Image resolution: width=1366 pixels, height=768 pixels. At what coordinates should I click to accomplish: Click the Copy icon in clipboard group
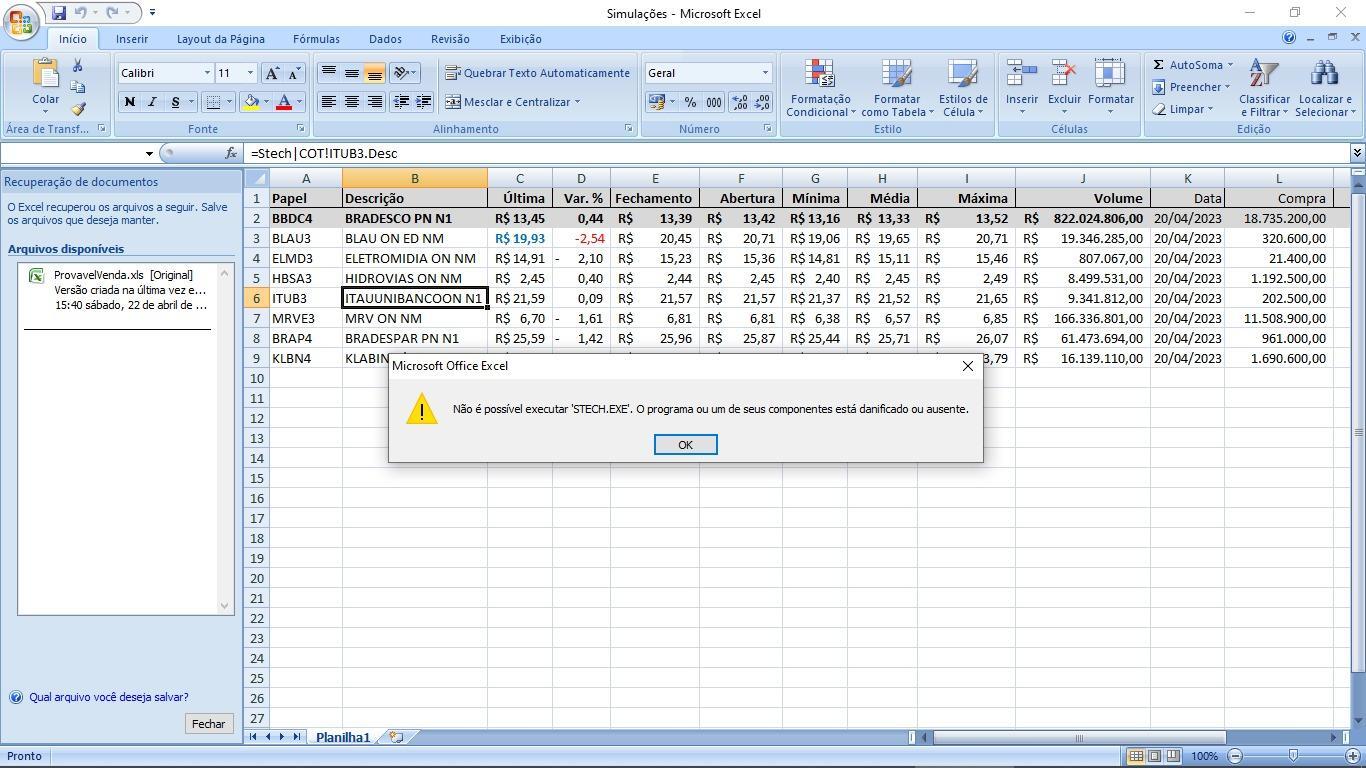(x=78, y=87)
